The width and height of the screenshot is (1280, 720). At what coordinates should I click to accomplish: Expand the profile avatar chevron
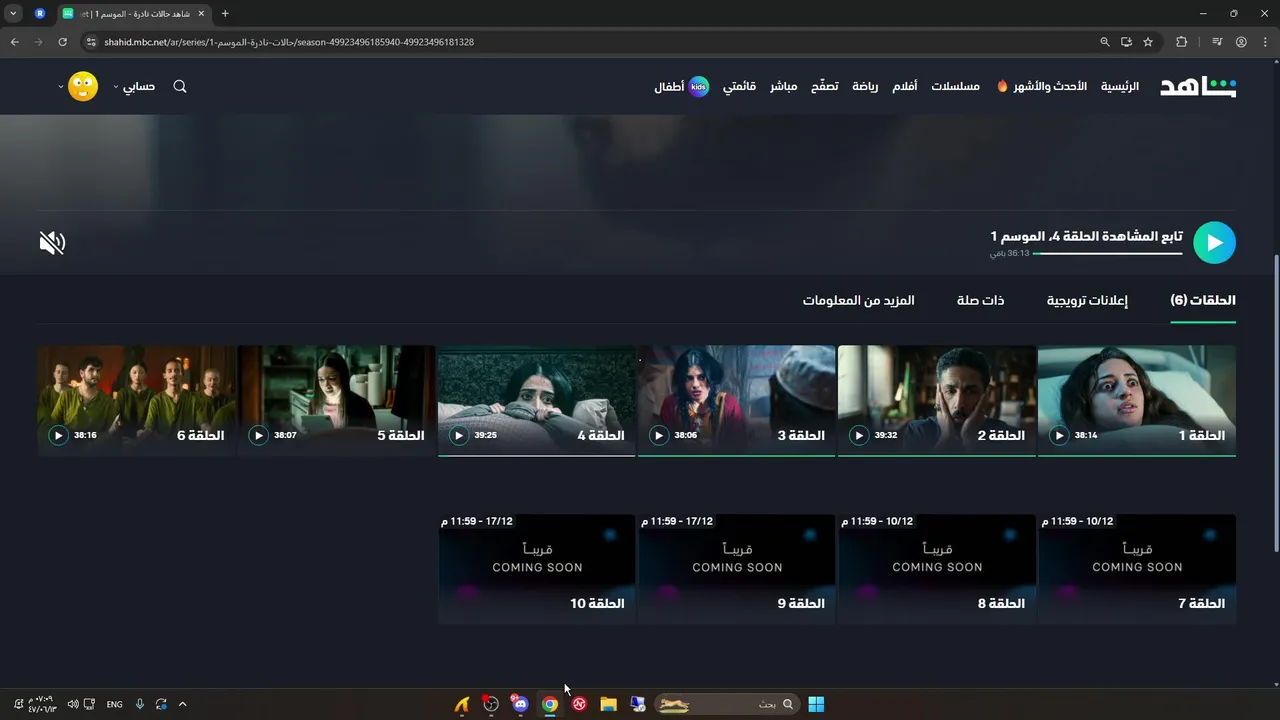[x=61, y=86]
